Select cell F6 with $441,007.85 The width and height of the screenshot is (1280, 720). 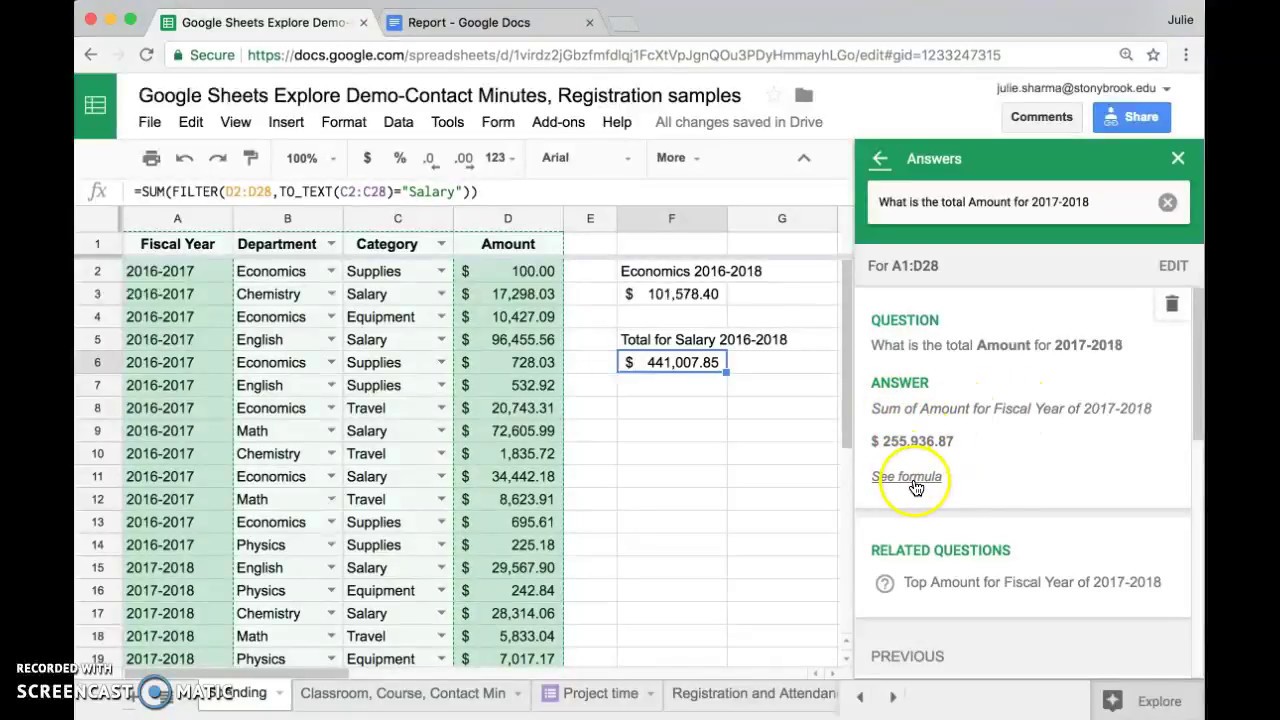672,362
